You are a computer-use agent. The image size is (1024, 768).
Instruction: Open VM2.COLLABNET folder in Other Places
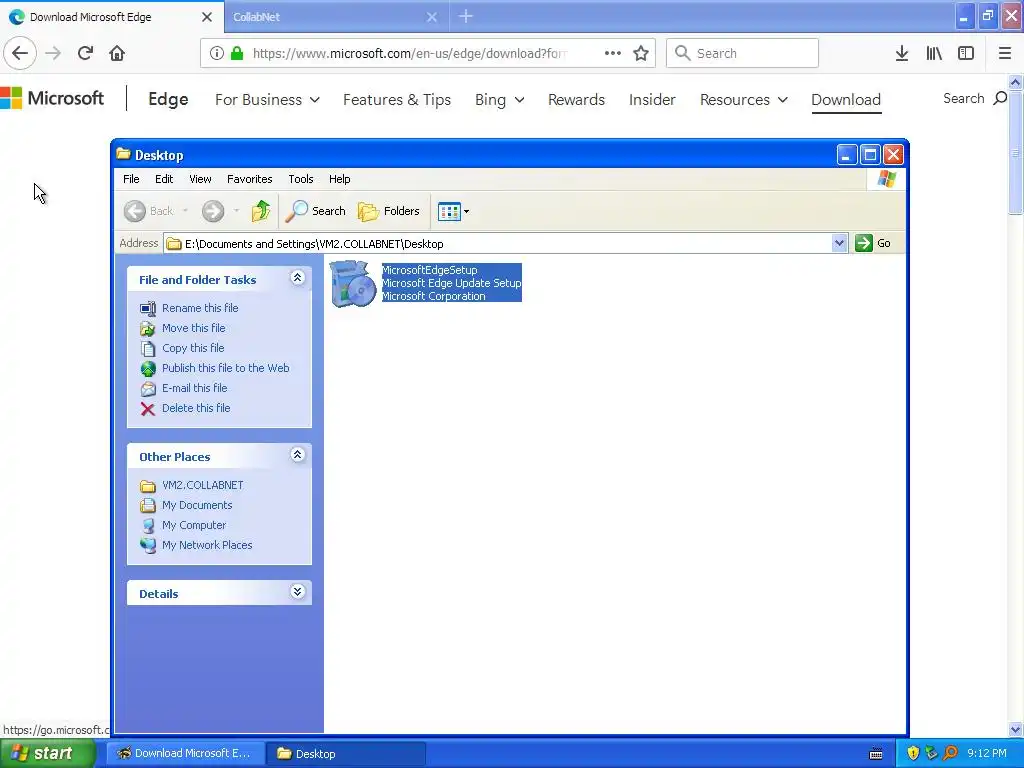(x=202, y=485)
